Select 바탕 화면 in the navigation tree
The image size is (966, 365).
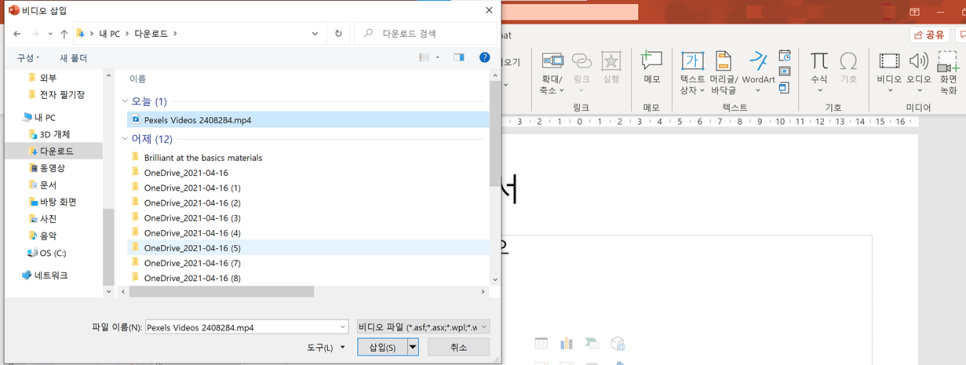[52, 202]
